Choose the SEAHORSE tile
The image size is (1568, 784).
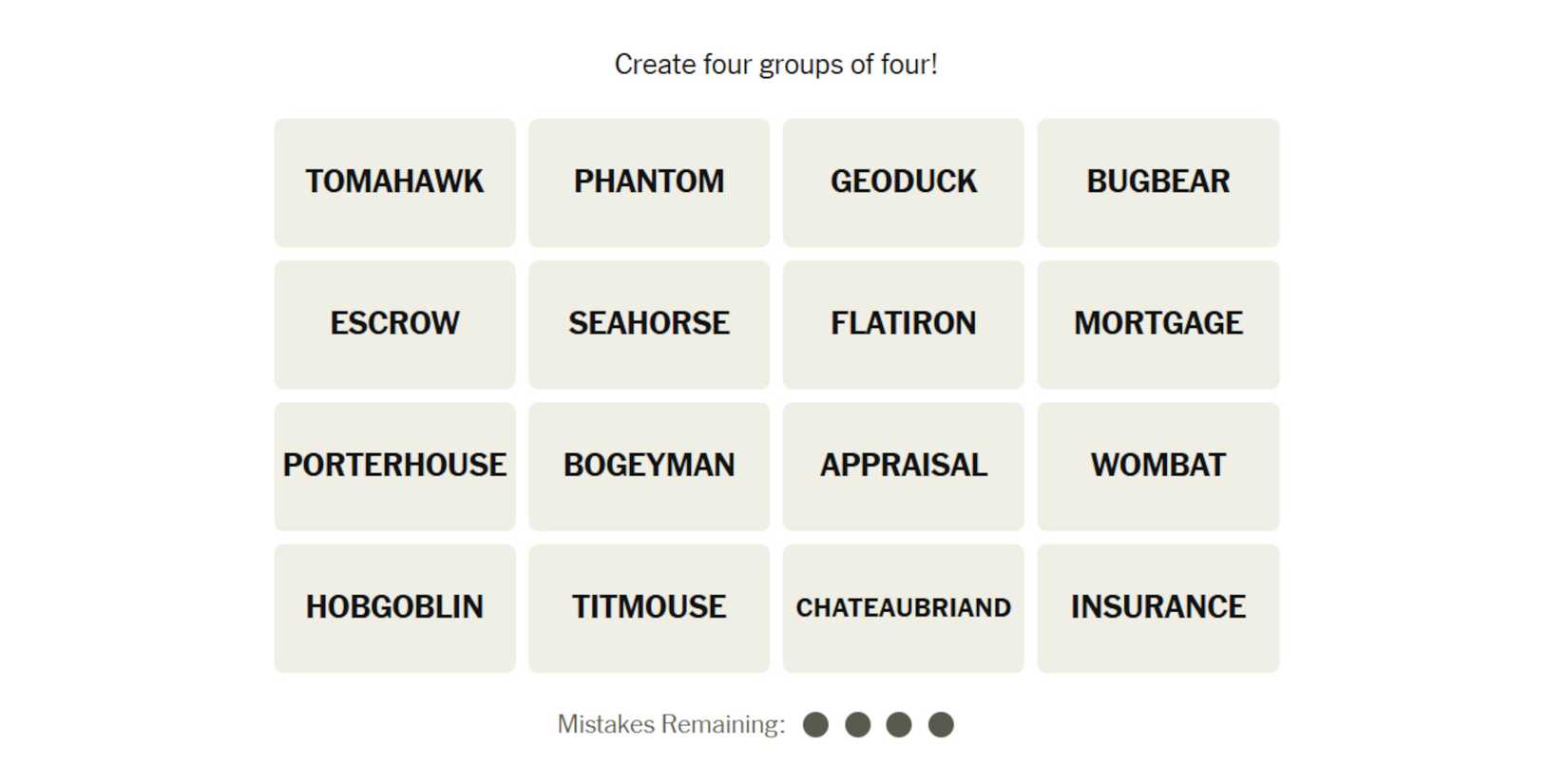(649, 324)
